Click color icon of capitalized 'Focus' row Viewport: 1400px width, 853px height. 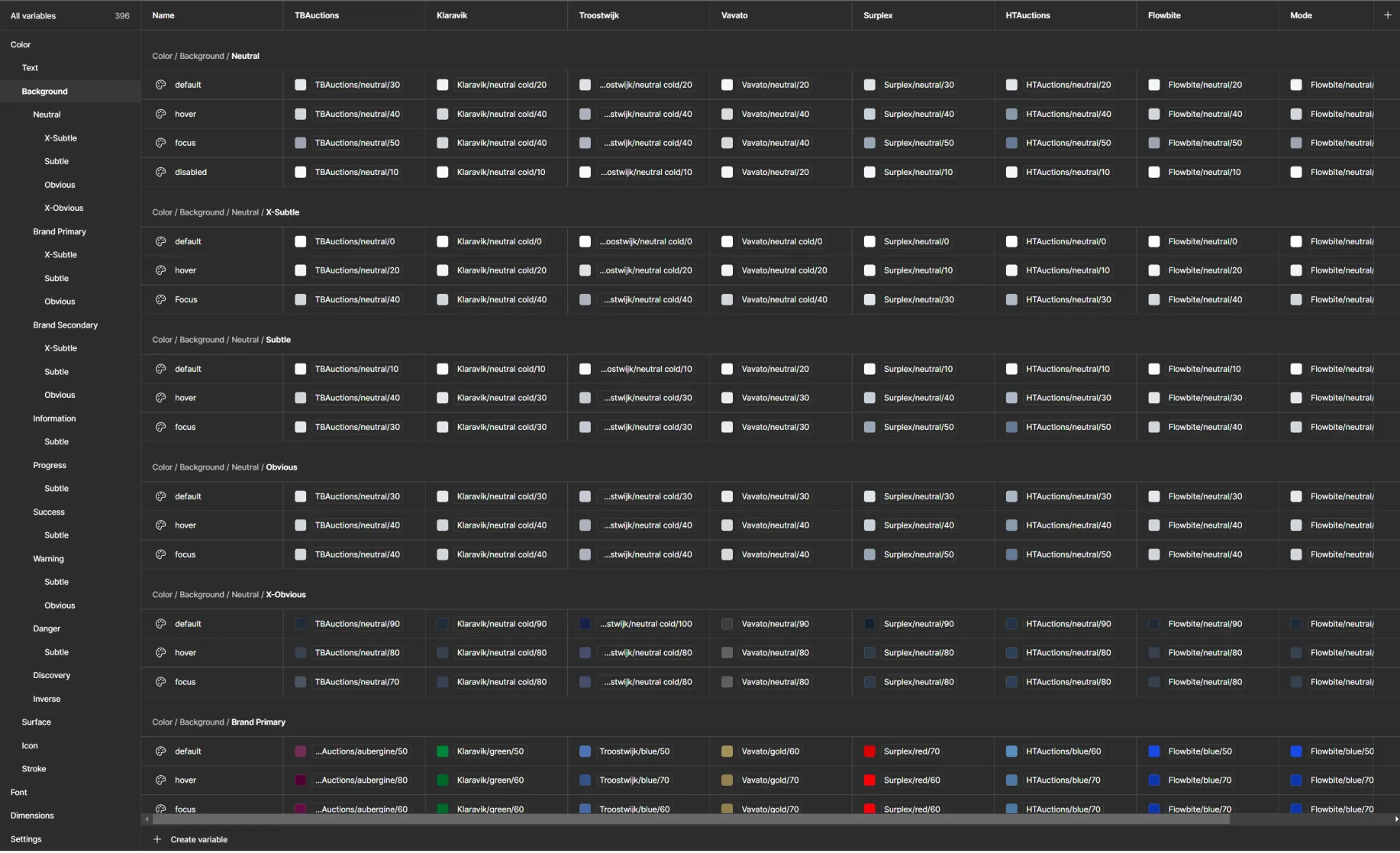click(x=160, y=299)
